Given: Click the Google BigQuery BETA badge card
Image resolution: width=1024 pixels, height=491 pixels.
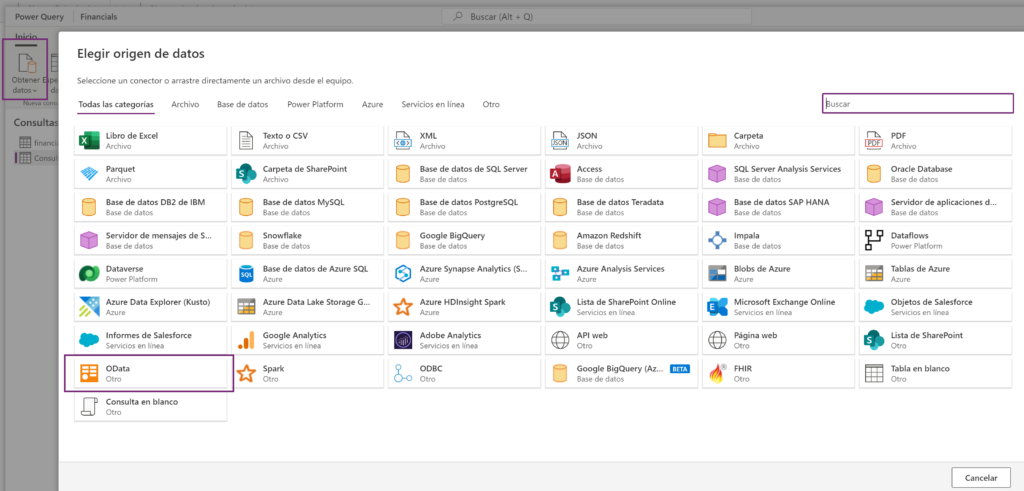Looking at the screenshot, I should [622, 373].
